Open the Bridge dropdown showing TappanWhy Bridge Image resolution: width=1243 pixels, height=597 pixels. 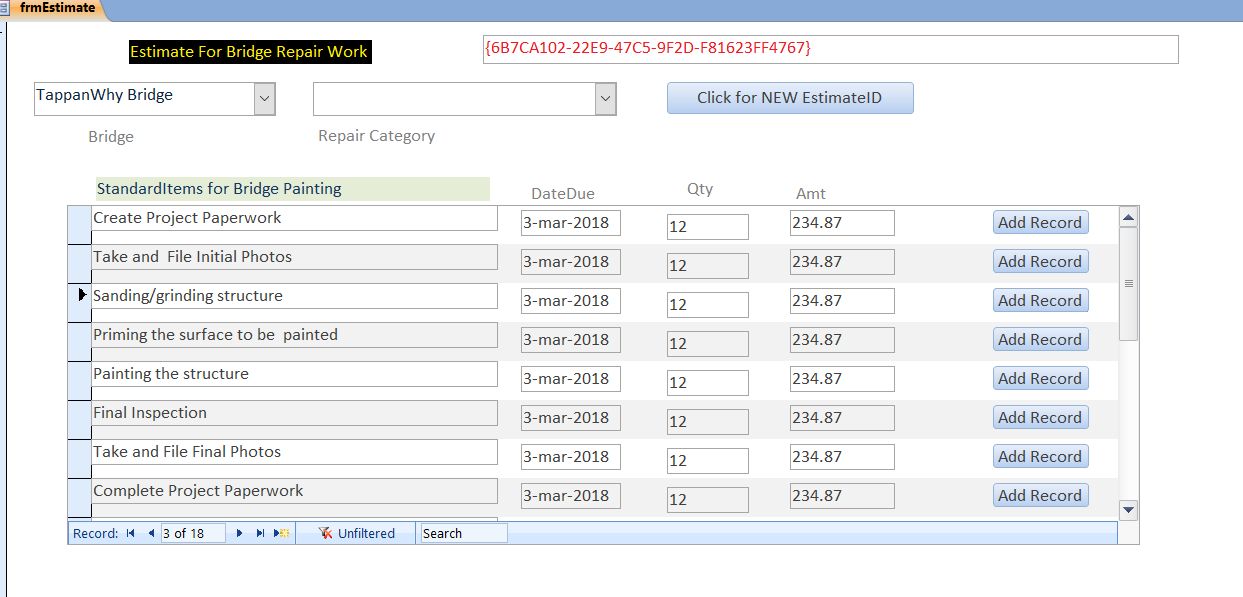(x=264, y=97)
